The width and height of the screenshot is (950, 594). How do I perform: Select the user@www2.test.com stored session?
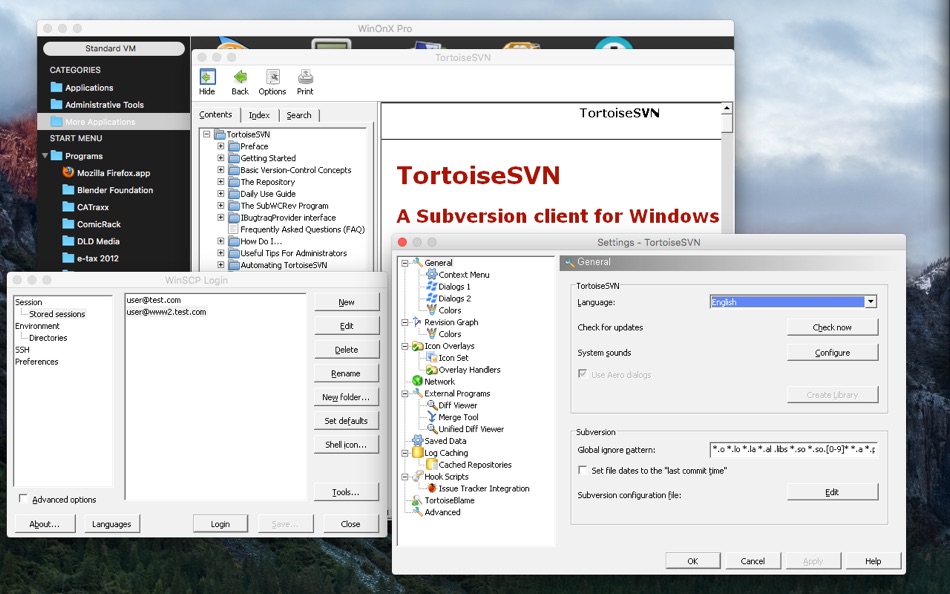click(164, 310)
